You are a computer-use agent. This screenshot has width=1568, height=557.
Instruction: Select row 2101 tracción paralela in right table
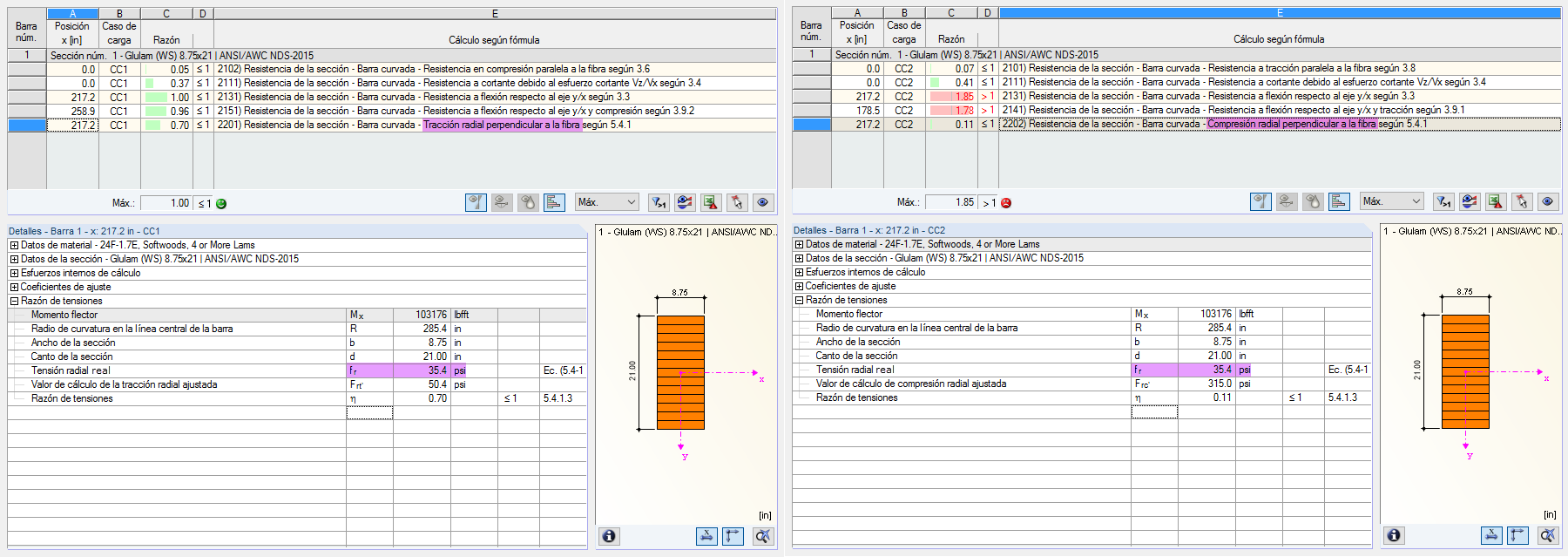click(x=1196, y=68)
